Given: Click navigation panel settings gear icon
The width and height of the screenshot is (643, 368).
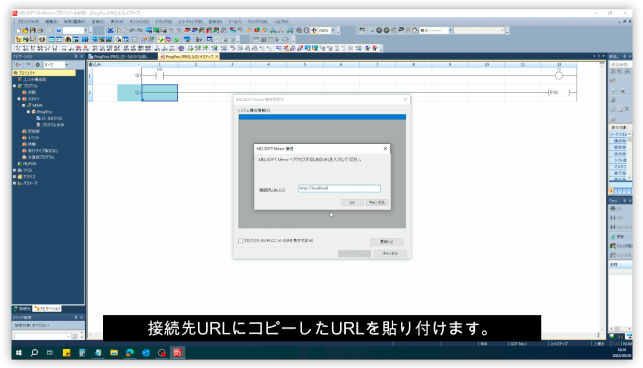Looking at the screenshot, I should click(x=37, y=65).
